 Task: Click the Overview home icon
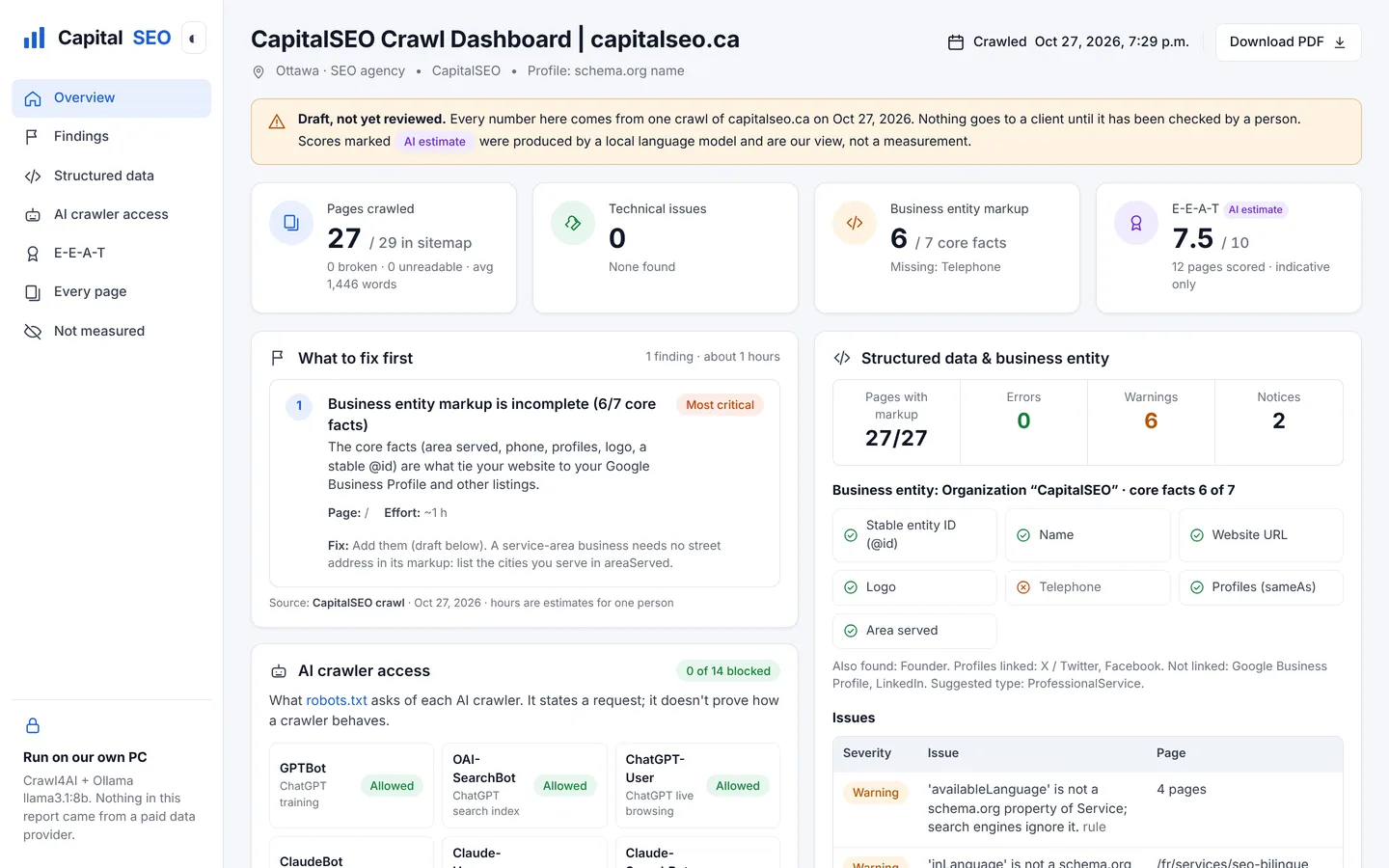click(33, 98)
